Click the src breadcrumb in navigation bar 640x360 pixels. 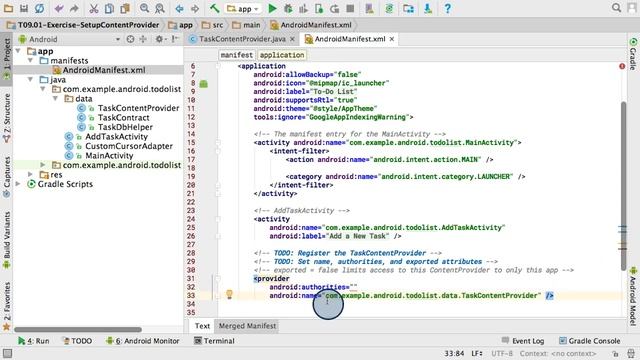(x=213, y=25)
